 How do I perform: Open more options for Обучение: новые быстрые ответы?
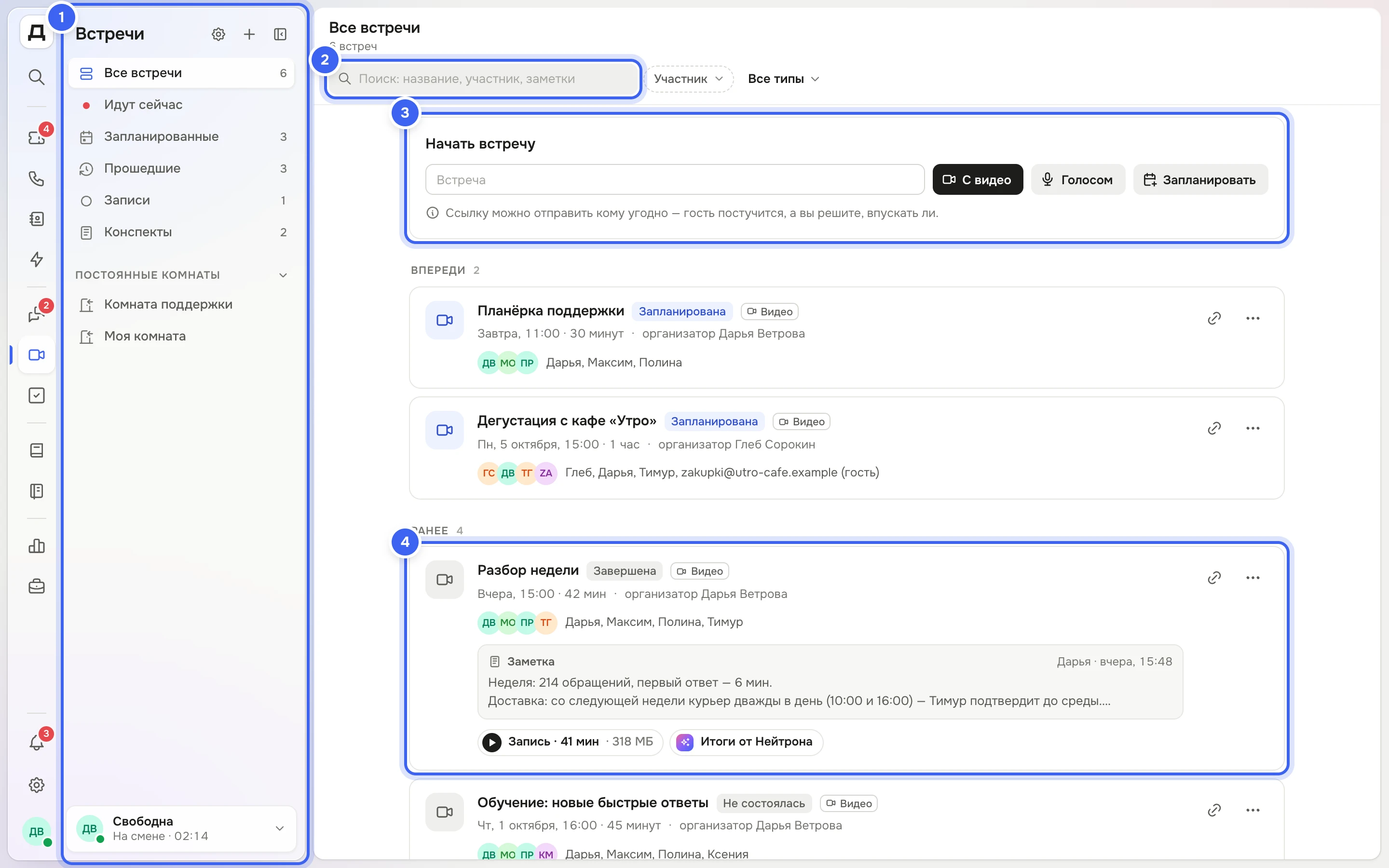[x=1253, y=810]
